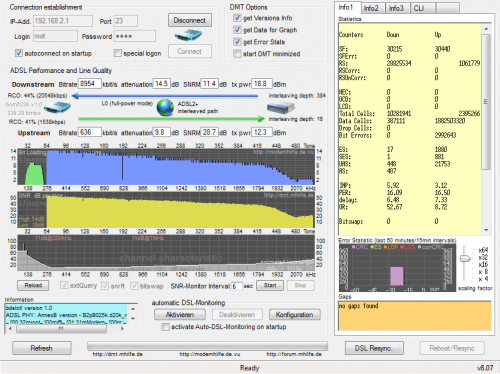Click the v8.07 version label
This screenshot has height=374, width=500.
(x=485, y=368)
